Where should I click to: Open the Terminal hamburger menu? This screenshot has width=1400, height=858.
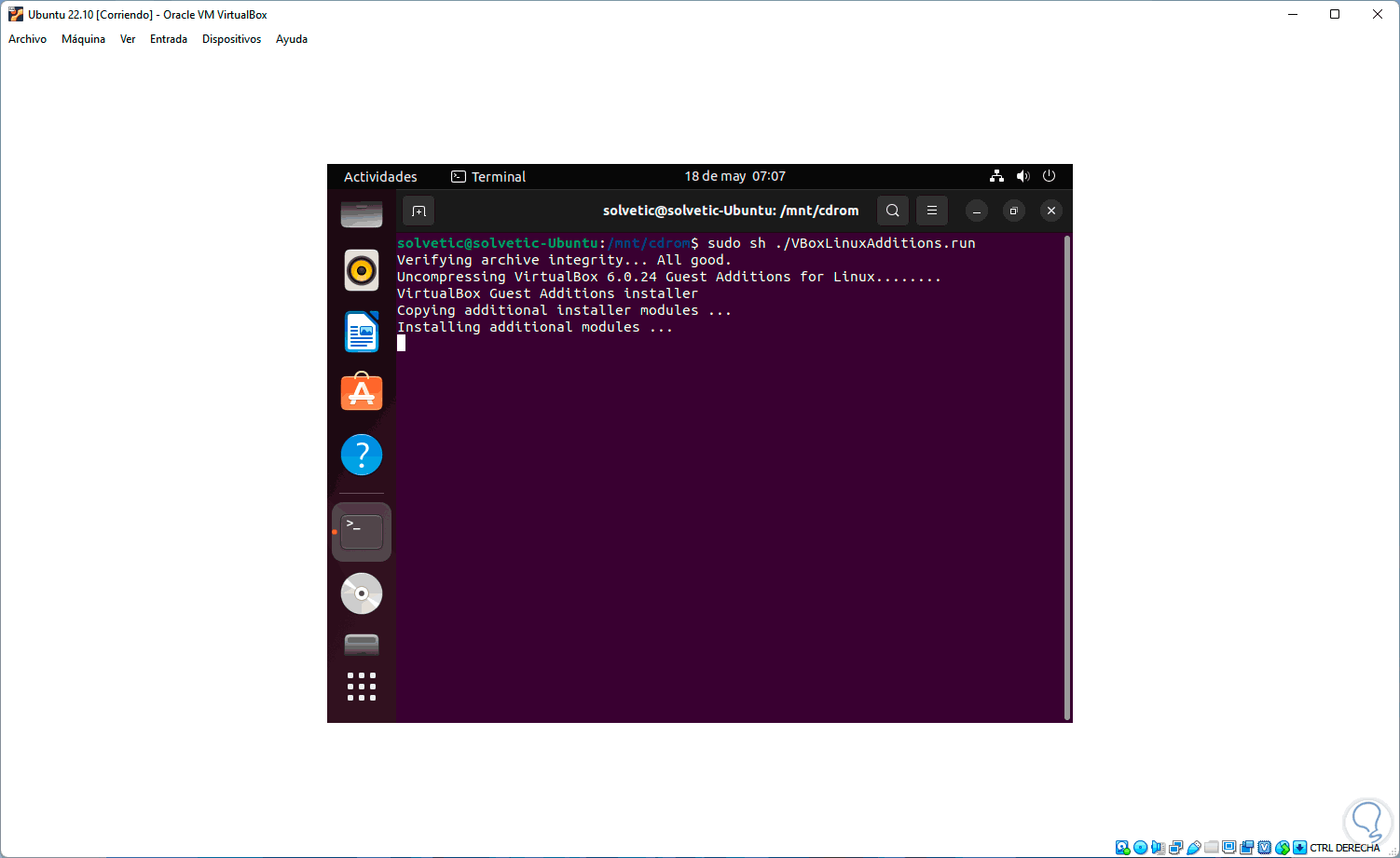coord(932,211)
